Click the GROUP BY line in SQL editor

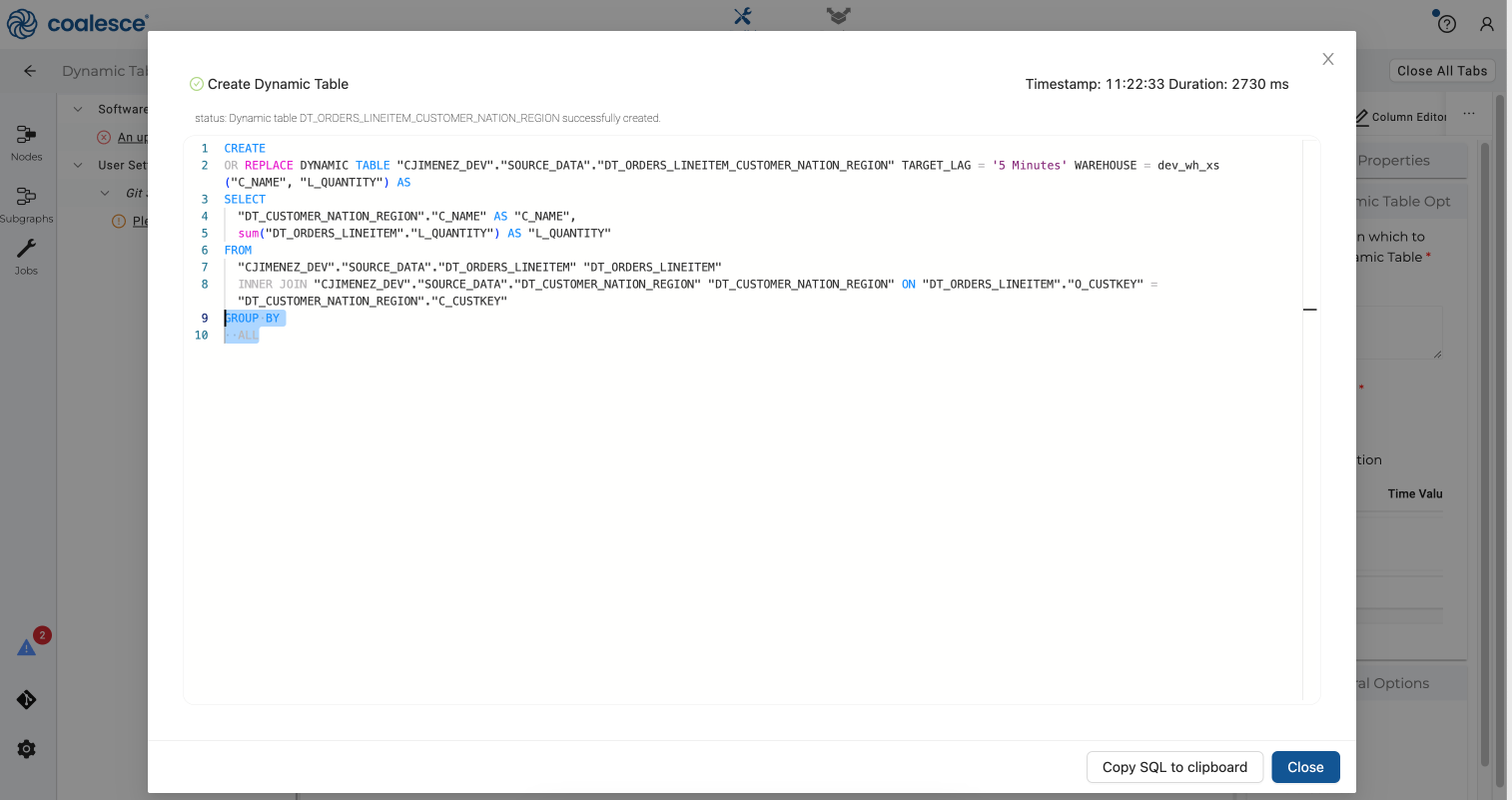point(253,319)
